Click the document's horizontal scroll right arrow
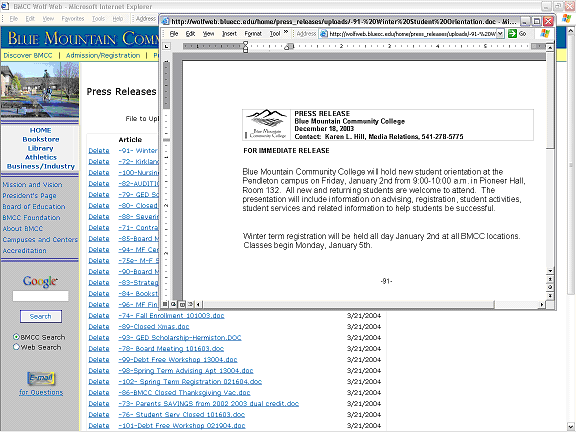The width and height of the screenshot is (576, 432). (542, 304)
